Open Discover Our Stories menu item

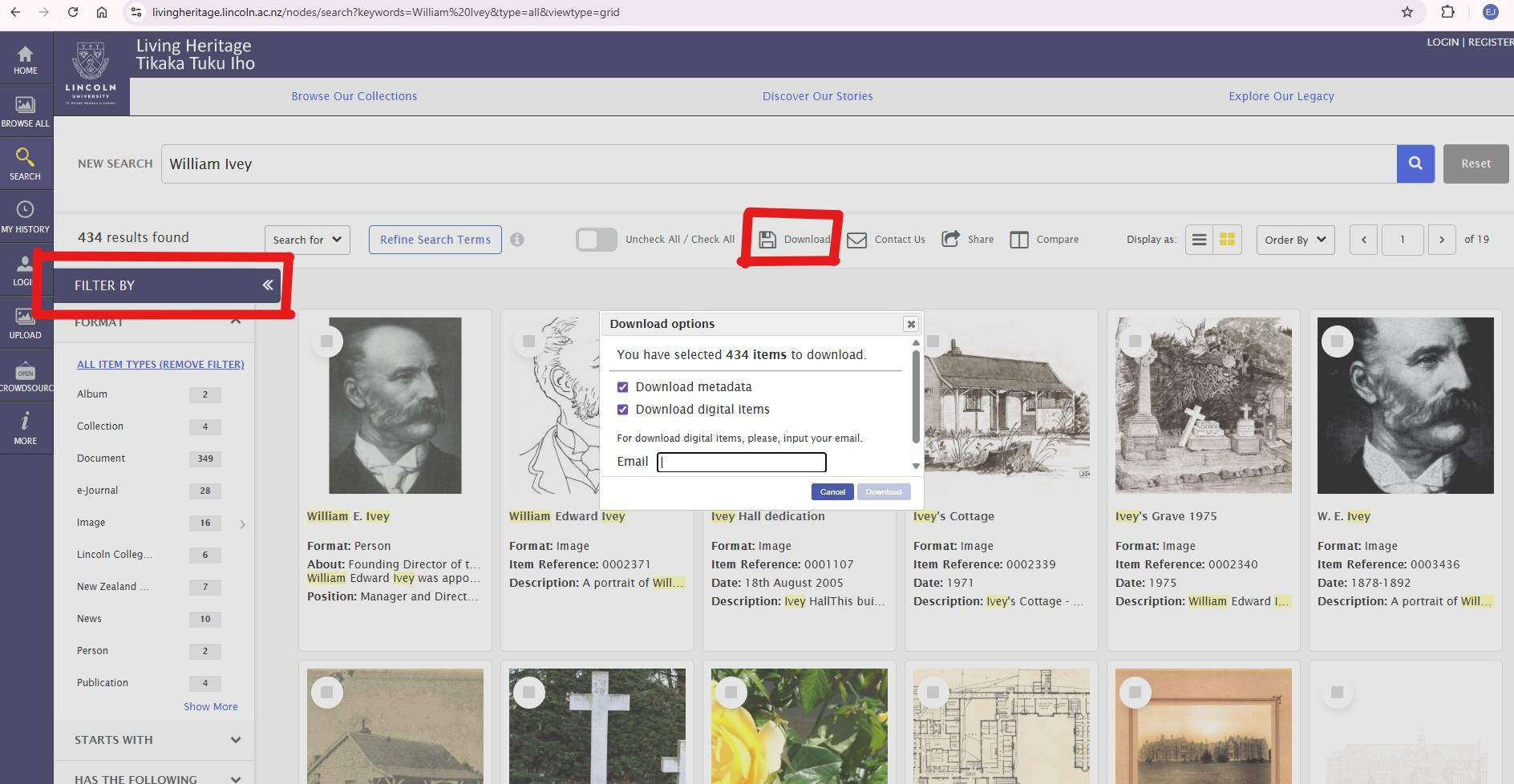pos(817,96)
